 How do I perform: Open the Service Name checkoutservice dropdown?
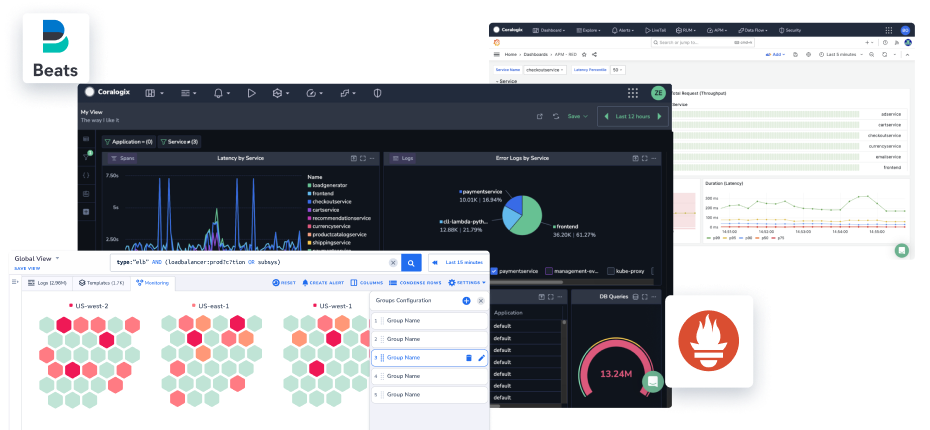tap(544, 70)
